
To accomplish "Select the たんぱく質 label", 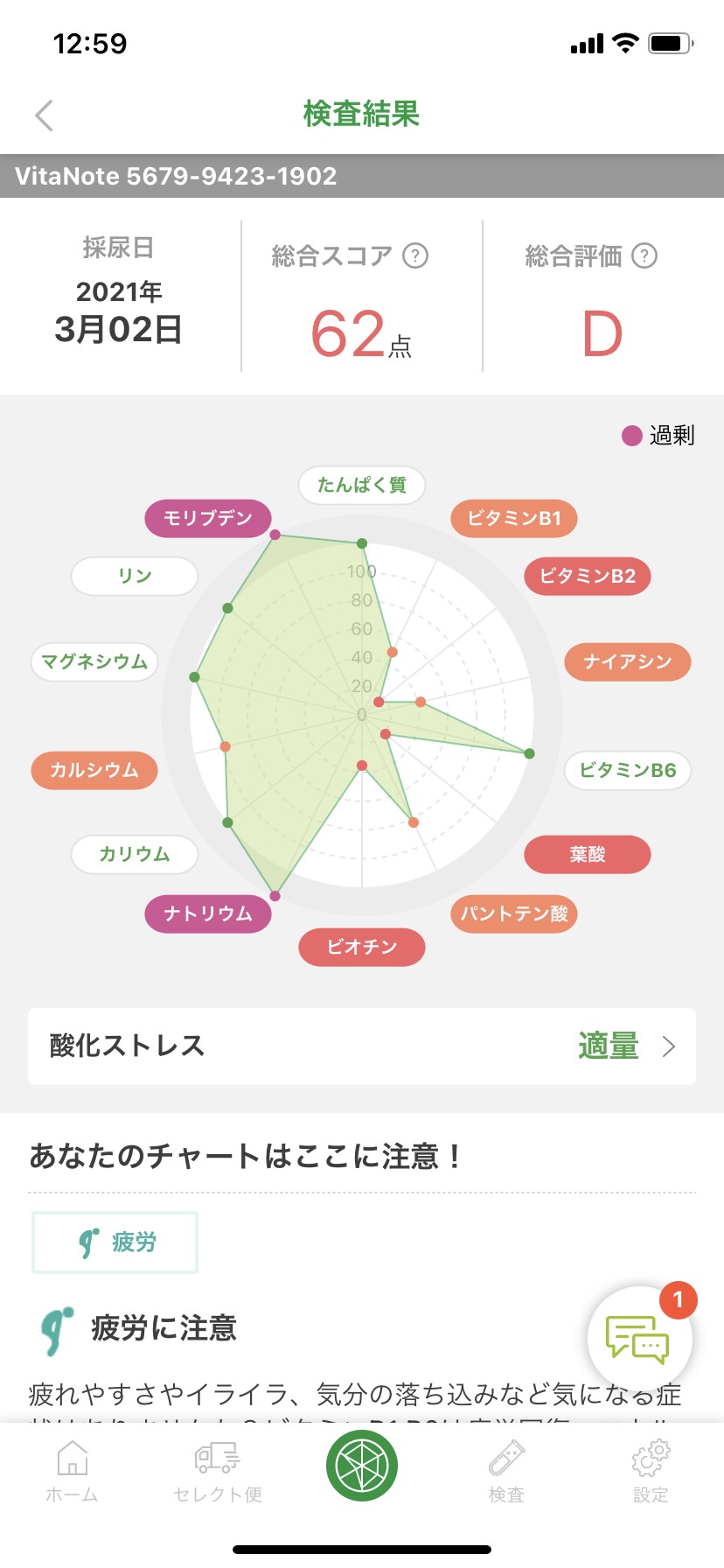I will (x=362, y=485).
